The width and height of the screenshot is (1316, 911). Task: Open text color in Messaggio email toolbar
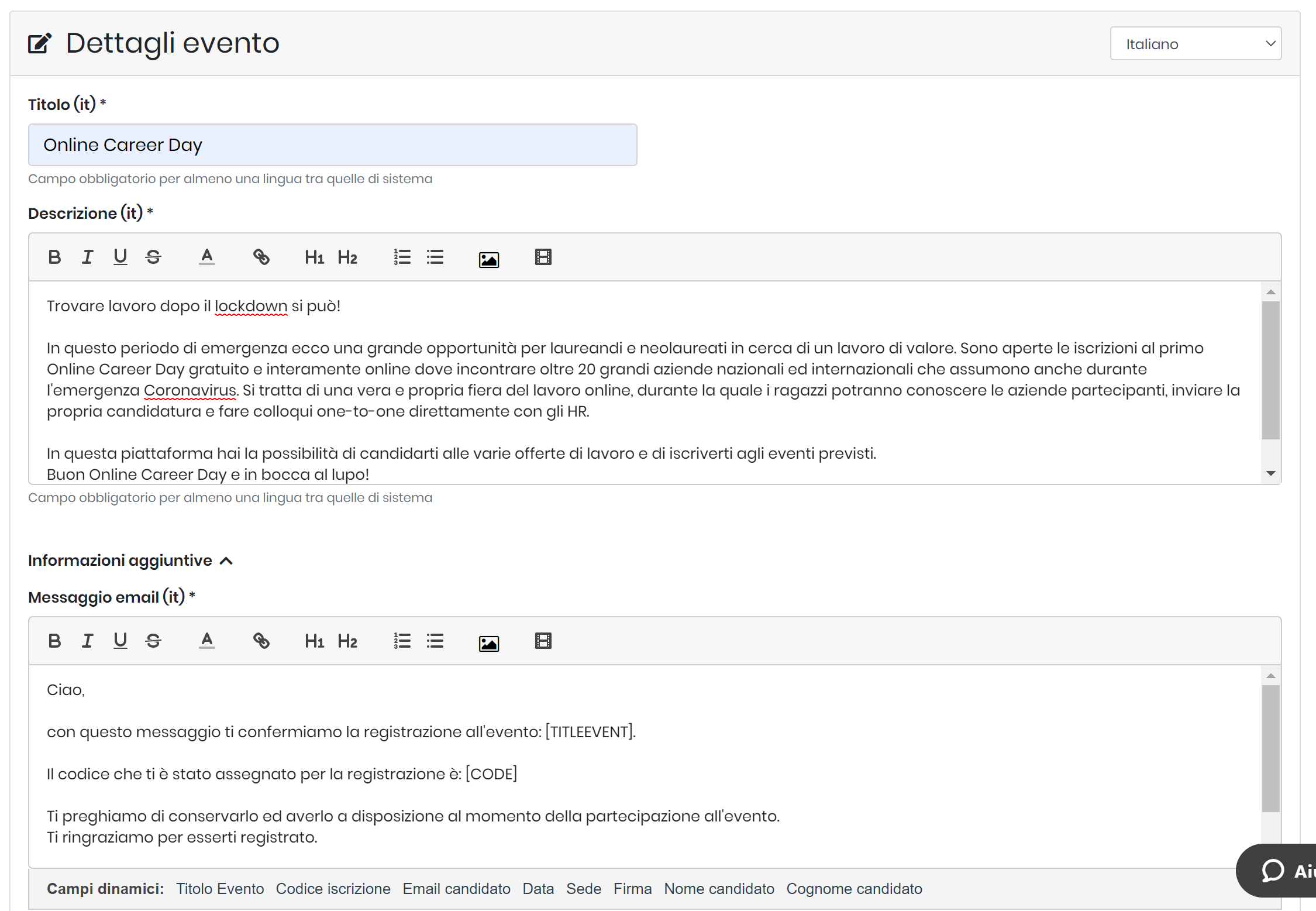pos(207,641)
